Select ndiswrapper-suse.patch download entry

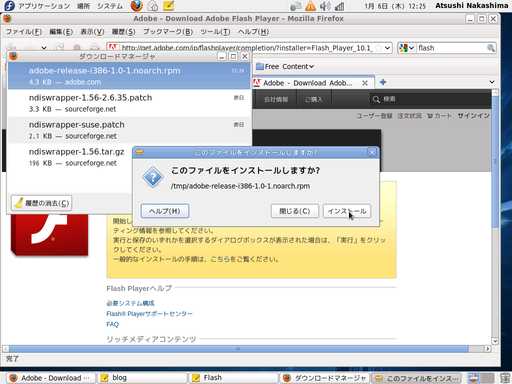click(129, 130)
